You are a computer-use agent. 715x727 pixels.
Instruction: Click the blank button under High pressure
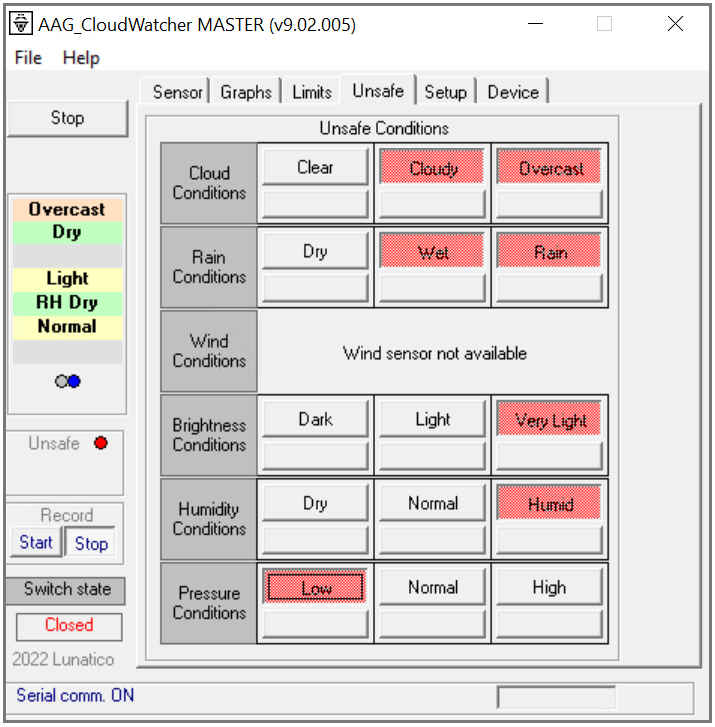550,624
